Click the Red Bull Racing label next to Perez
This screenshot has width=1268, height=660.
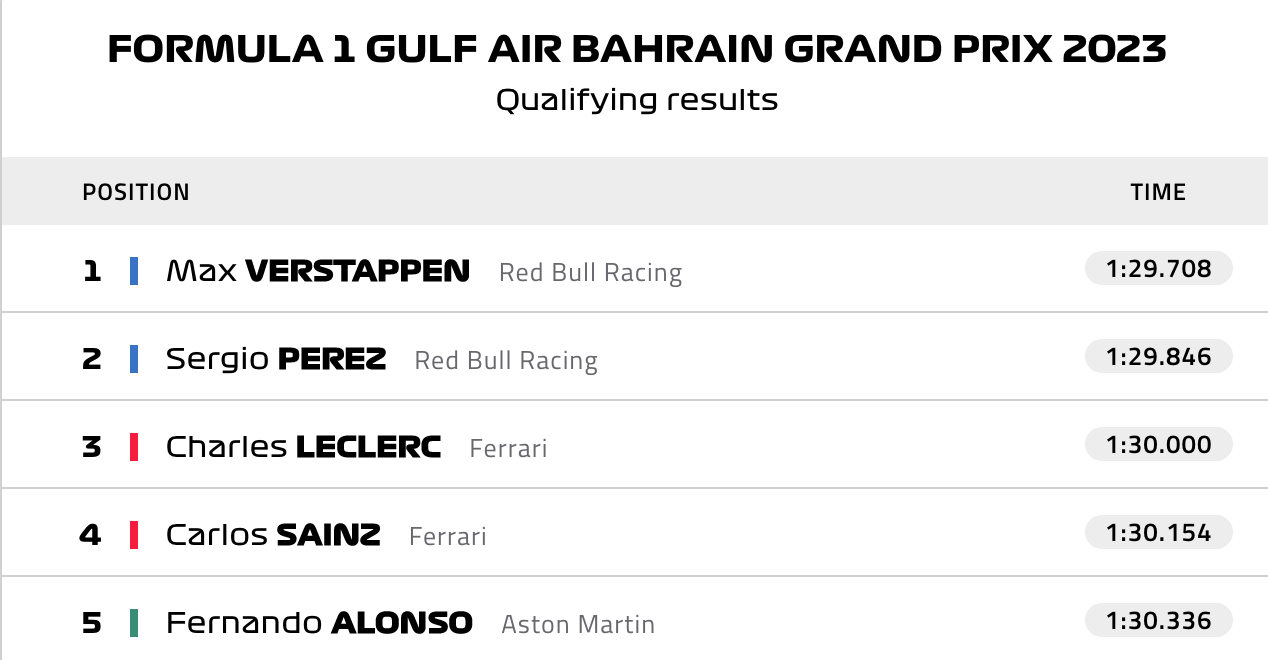[x=506, y=361]
